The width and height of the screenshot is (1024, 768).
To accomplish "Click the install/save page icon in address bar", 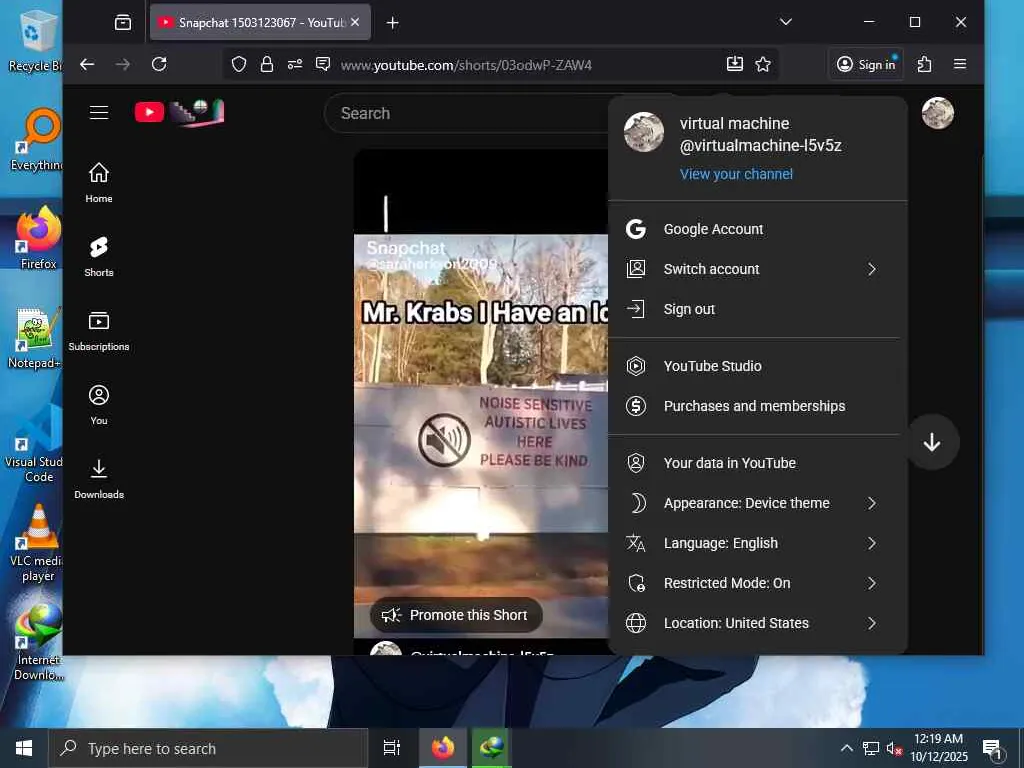I will 735,64.
